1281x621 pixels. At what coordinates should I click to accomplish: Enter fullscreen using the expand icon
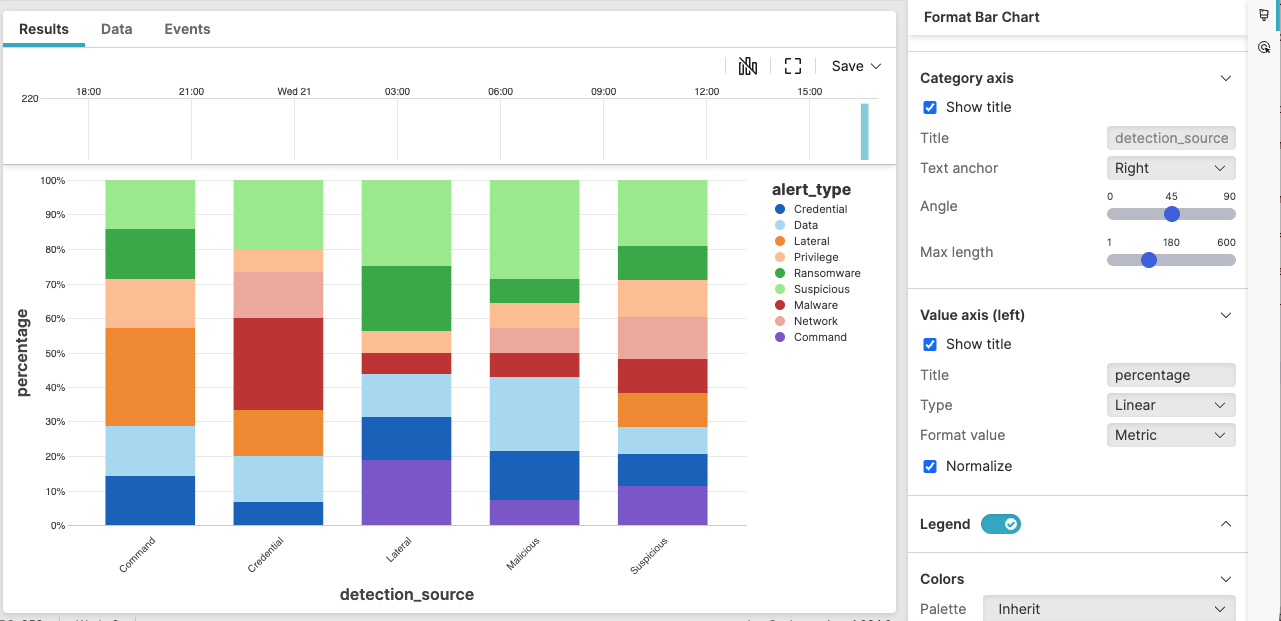[x=793, y=66]
